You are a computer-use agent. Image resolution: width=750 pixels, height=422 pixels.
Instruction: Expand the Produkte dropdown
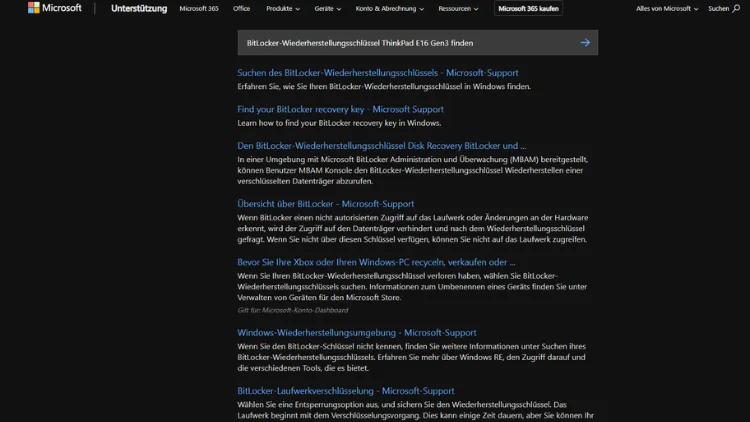coord(283,9)
